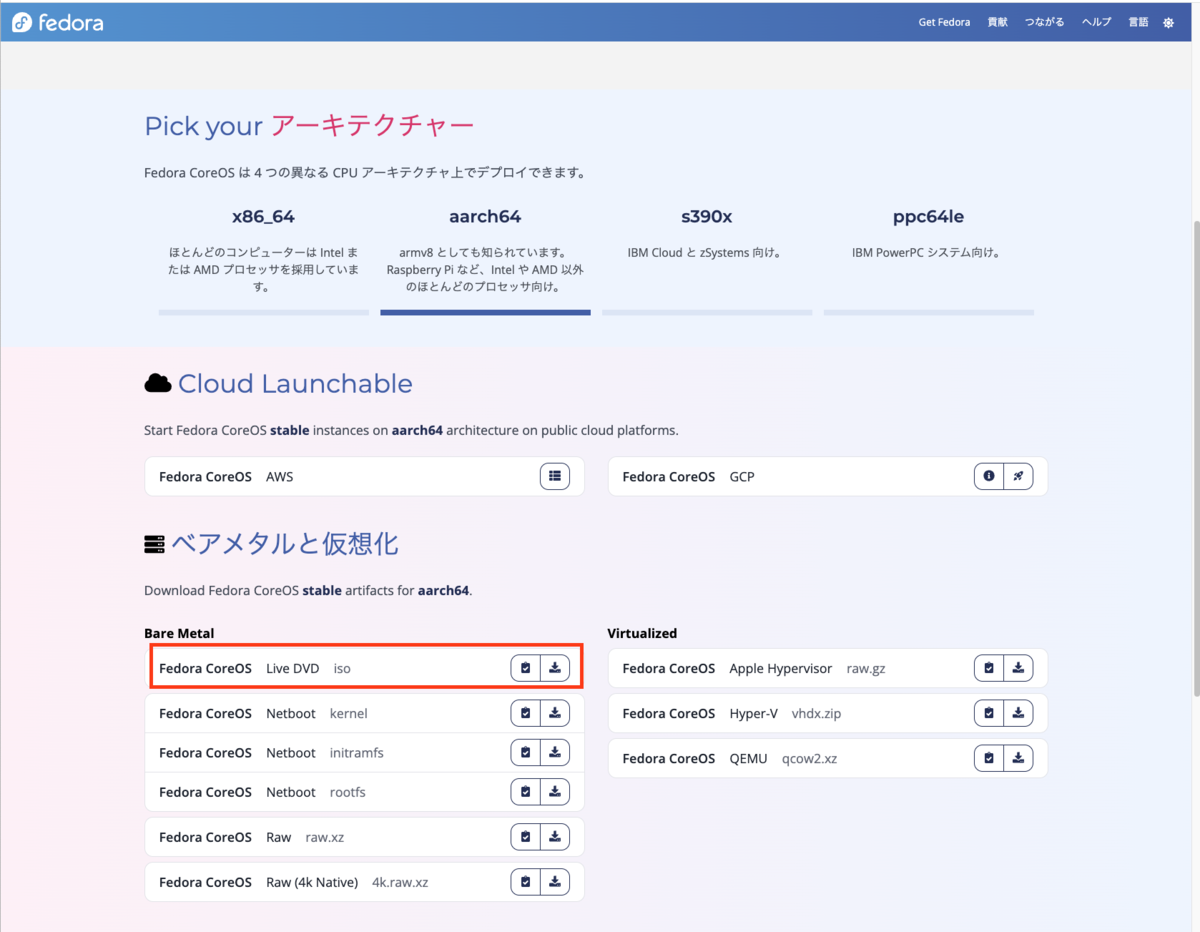Screen dimensions: 1200x932
Task: Open the つながる menu
Action: click(1044, 22)
